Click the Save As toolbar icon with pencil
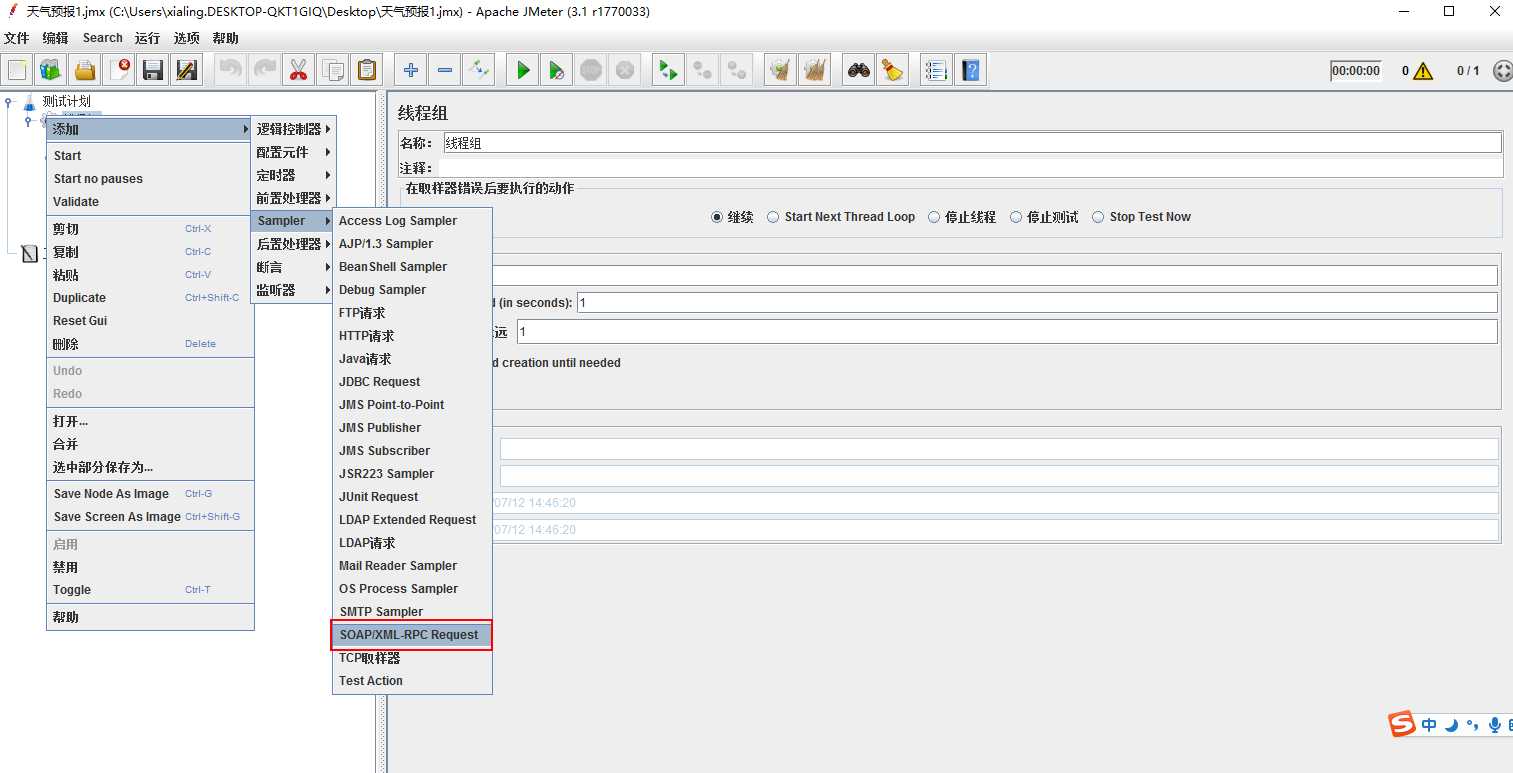1513x773 pixels. 187,70
